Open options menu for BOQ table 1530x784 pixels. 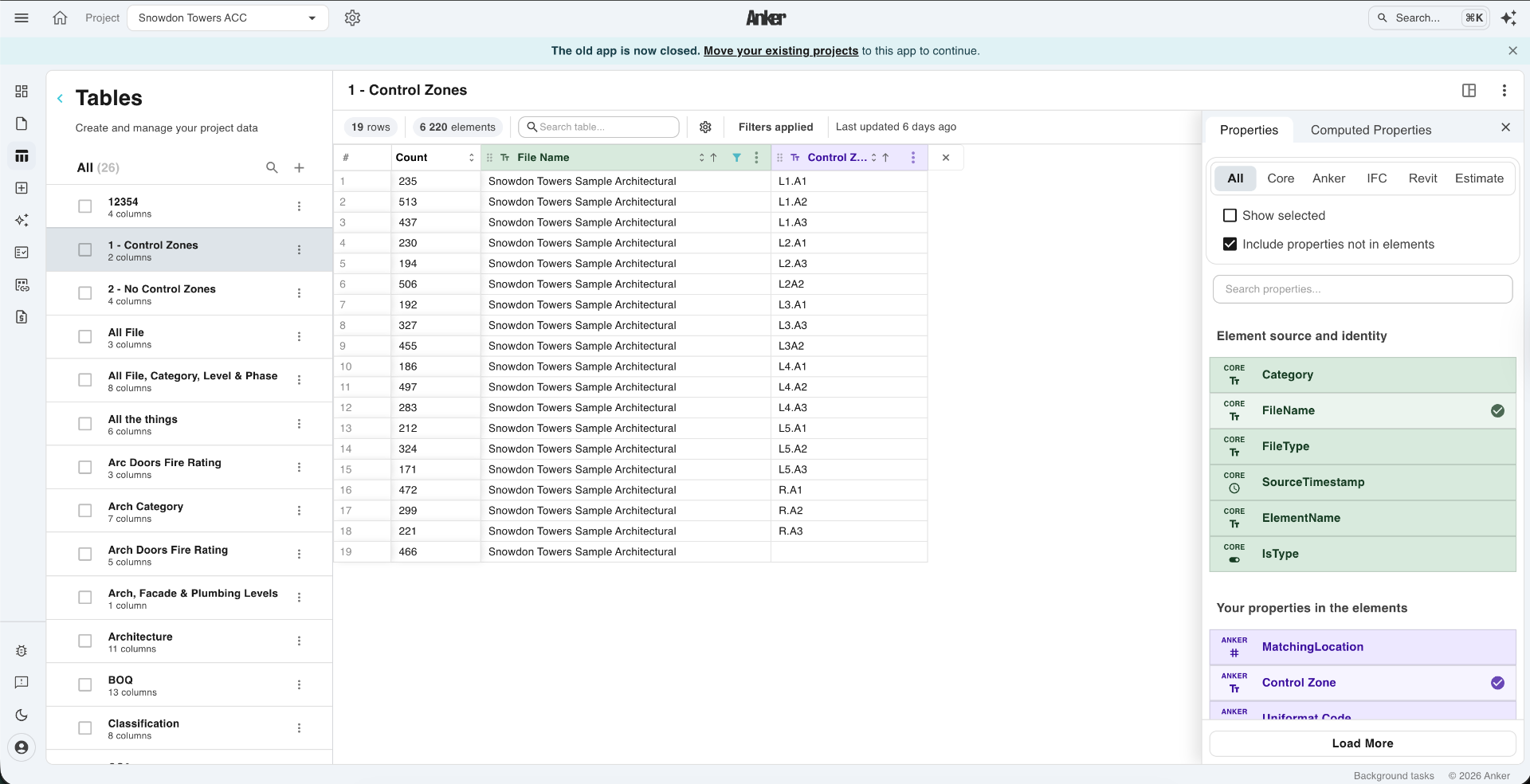[299, 684]
